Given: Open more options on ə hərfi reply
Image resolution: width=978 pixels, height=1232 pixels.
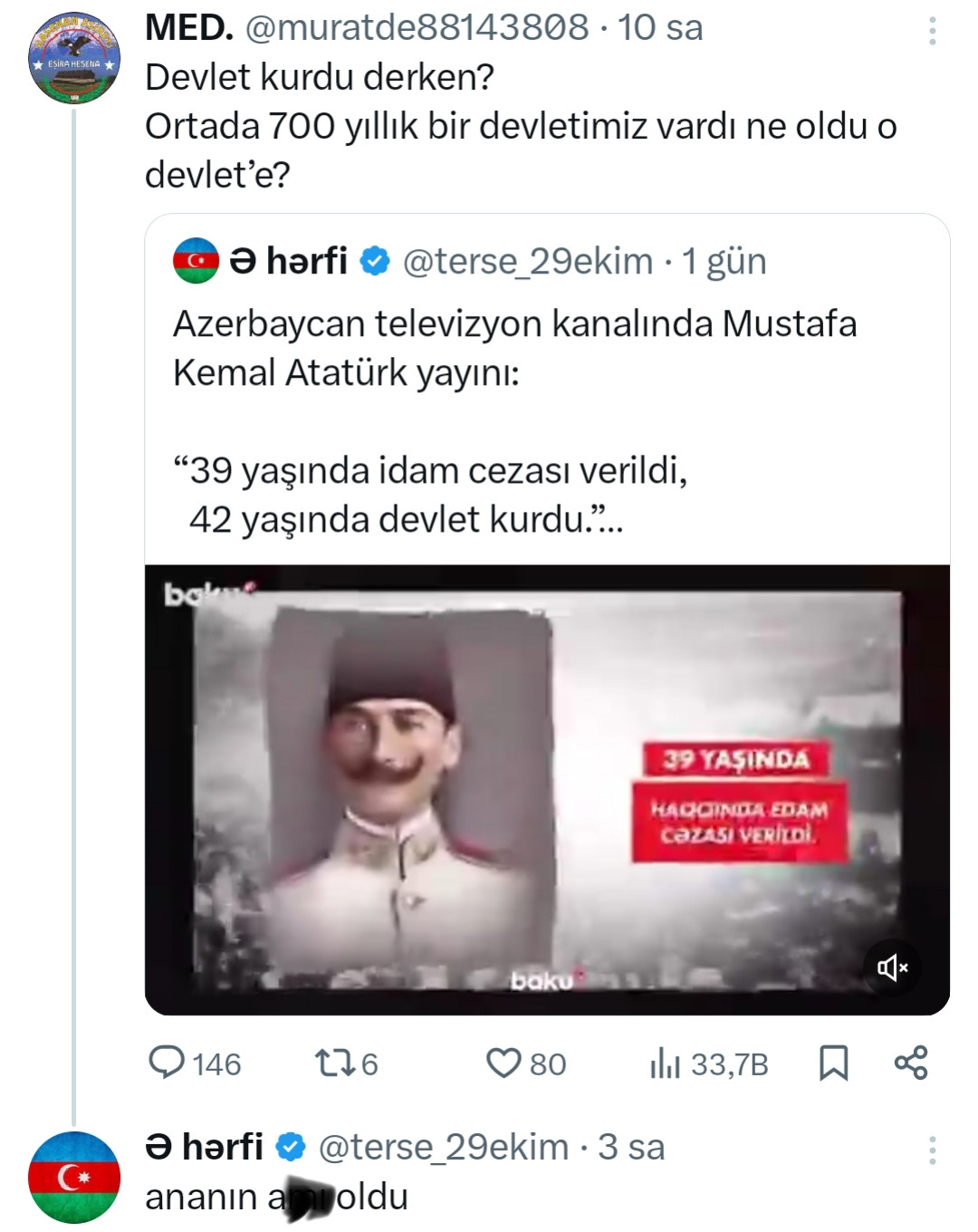Looking at the screenshot, I should tap(932, 1150).
